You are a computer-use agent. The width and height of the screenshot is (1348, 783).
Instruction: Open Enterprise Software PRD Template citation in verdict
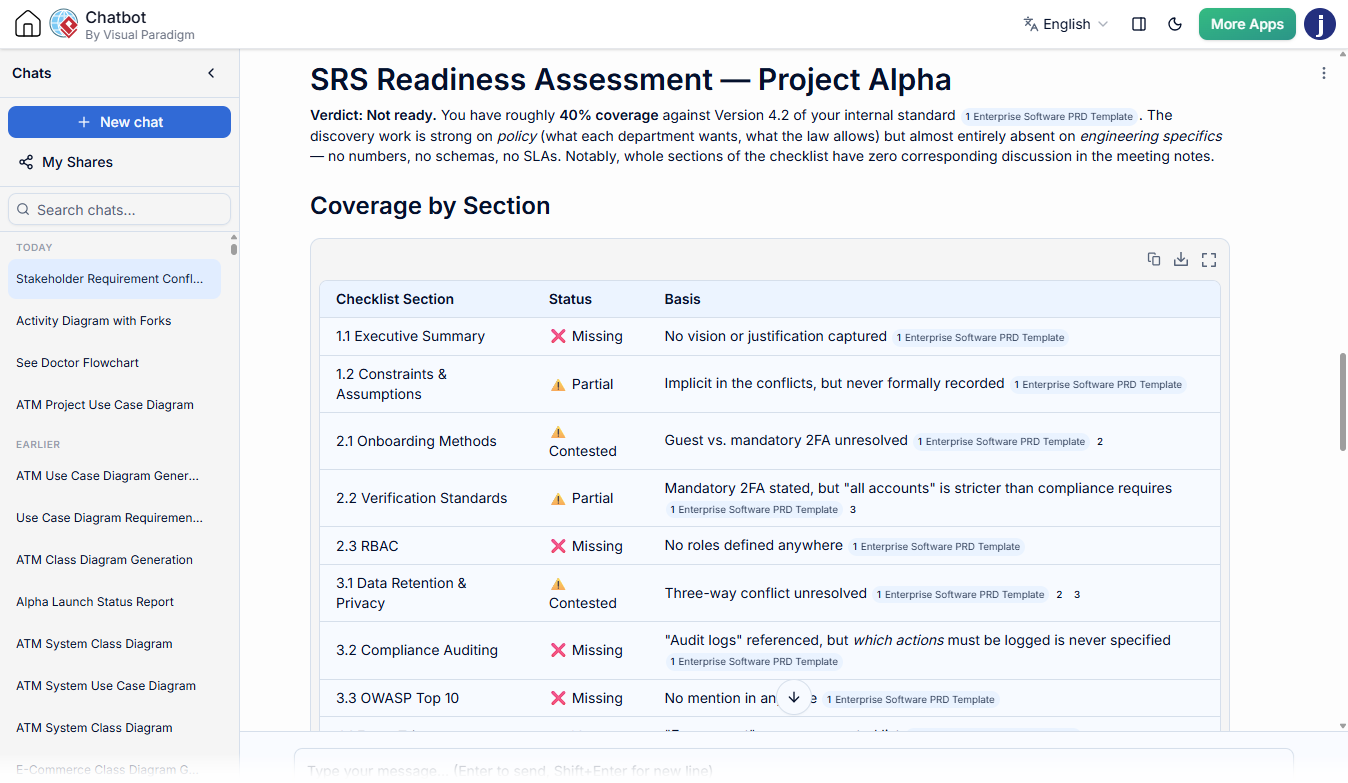point(1049,116)
